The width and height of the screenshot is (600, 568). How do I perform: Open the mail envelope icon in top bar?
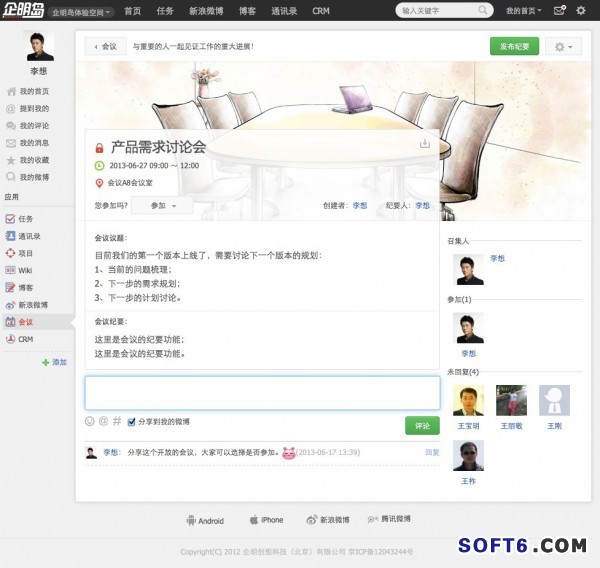click(x=558, y=10)
